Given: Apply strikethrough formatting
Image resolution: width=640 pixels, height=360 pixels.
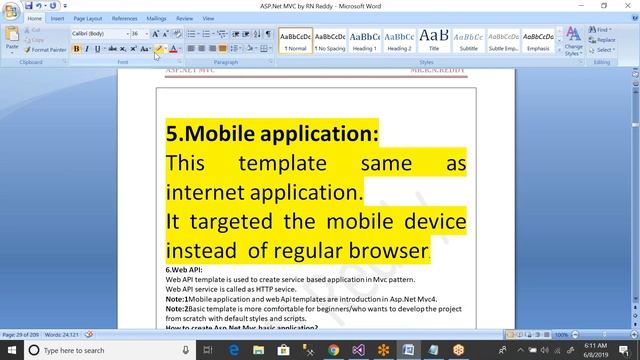Looking at the screenshot, I should [112, 49].
